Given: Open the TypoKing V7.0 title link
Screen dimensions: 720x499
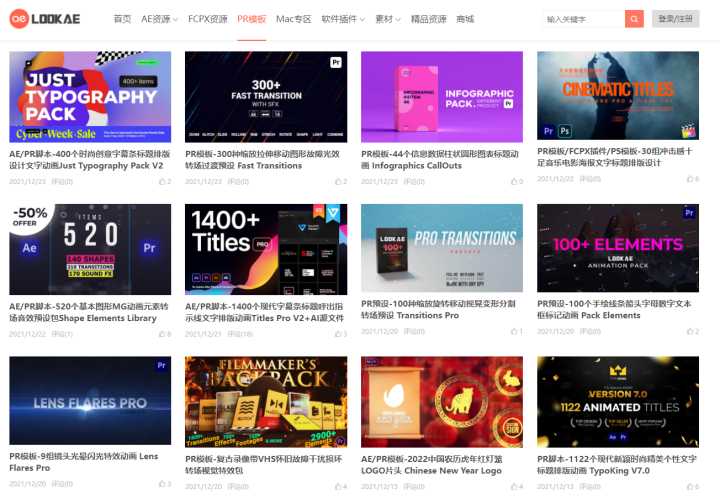Looking at the screenshot, I should click(617, 465).
